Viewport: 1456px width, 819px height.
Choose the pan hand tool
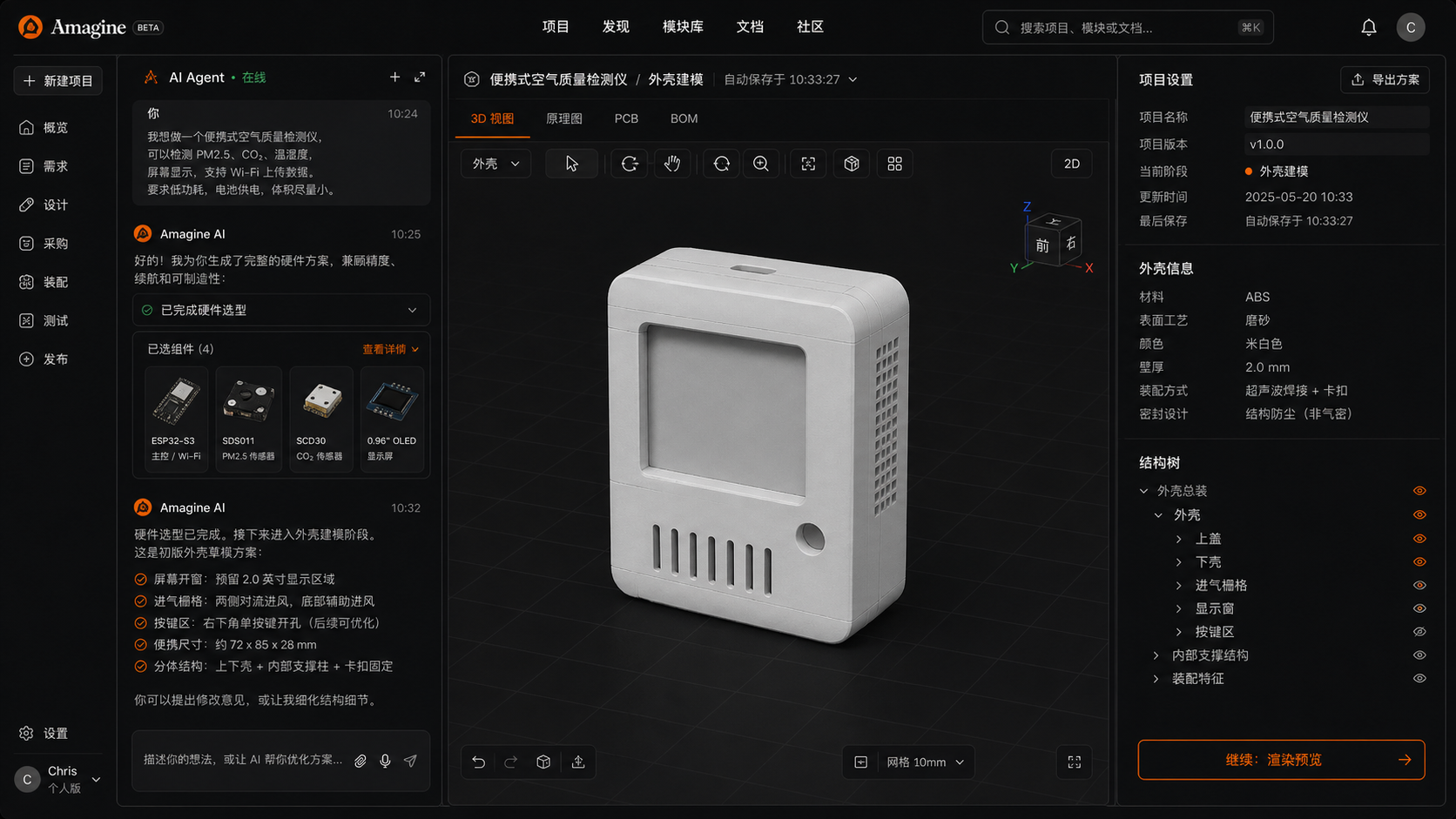(x=672, y=164)
